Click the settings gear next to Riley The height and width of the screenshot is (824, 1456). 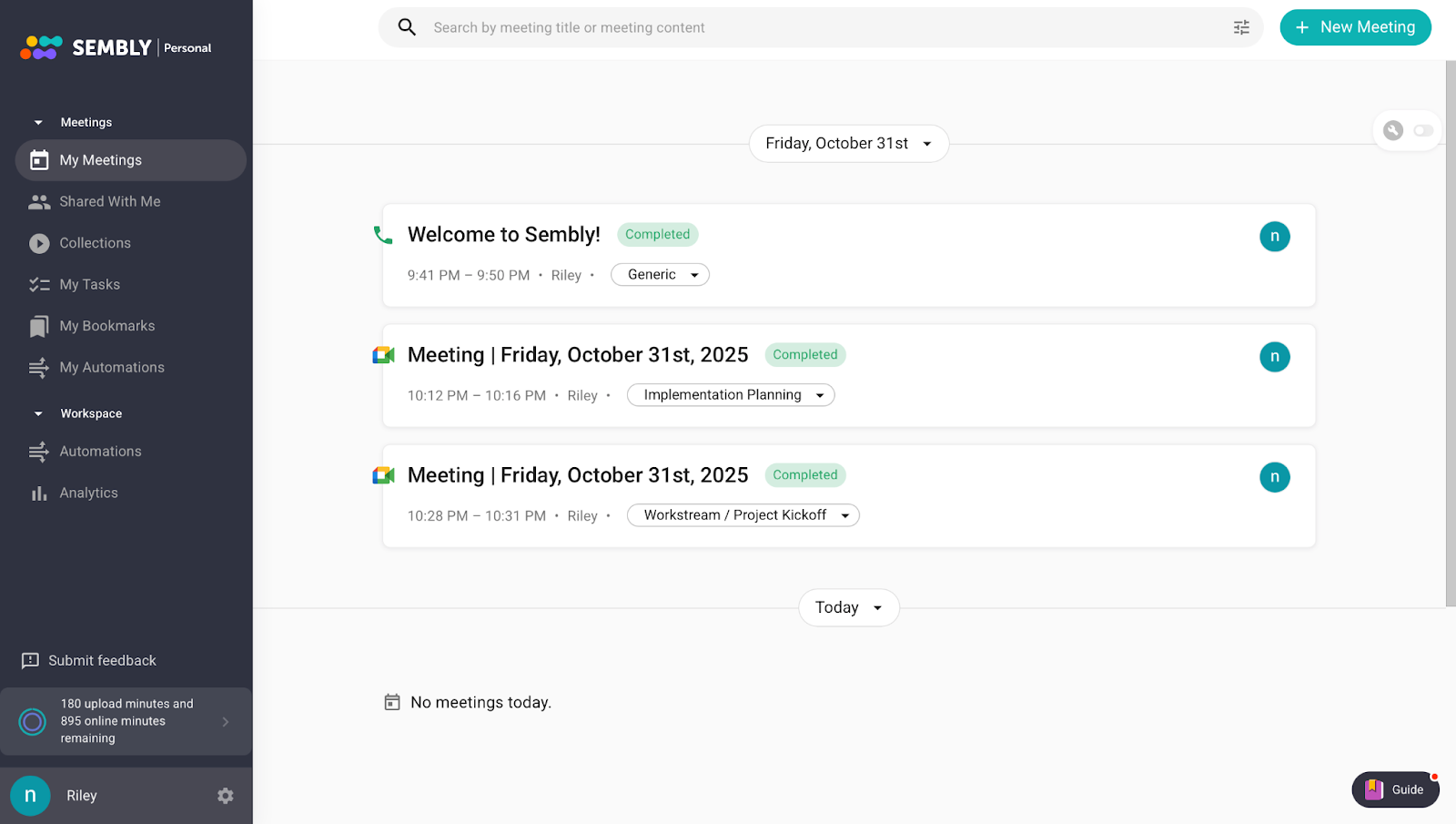click(226, 796)
